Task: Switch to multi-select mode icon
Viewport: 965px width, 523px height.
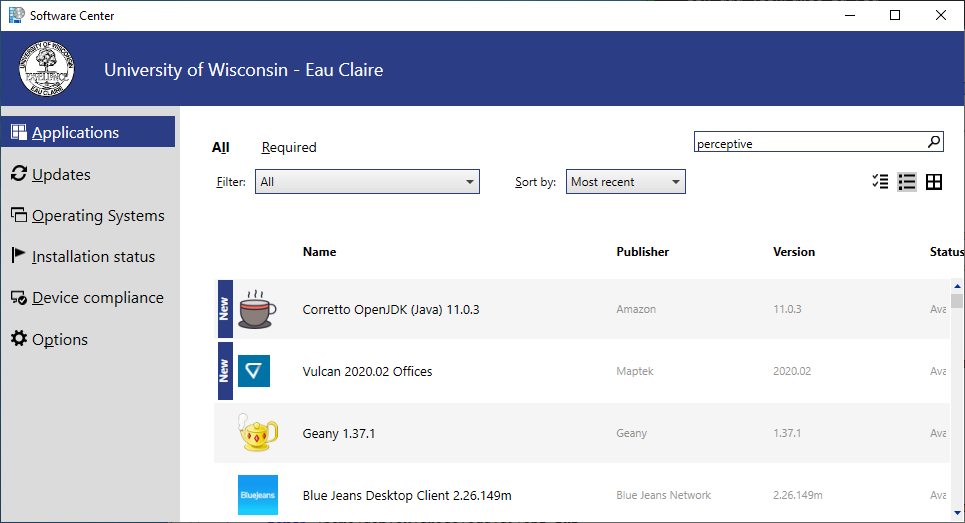Action: click(x=880, y=182)
